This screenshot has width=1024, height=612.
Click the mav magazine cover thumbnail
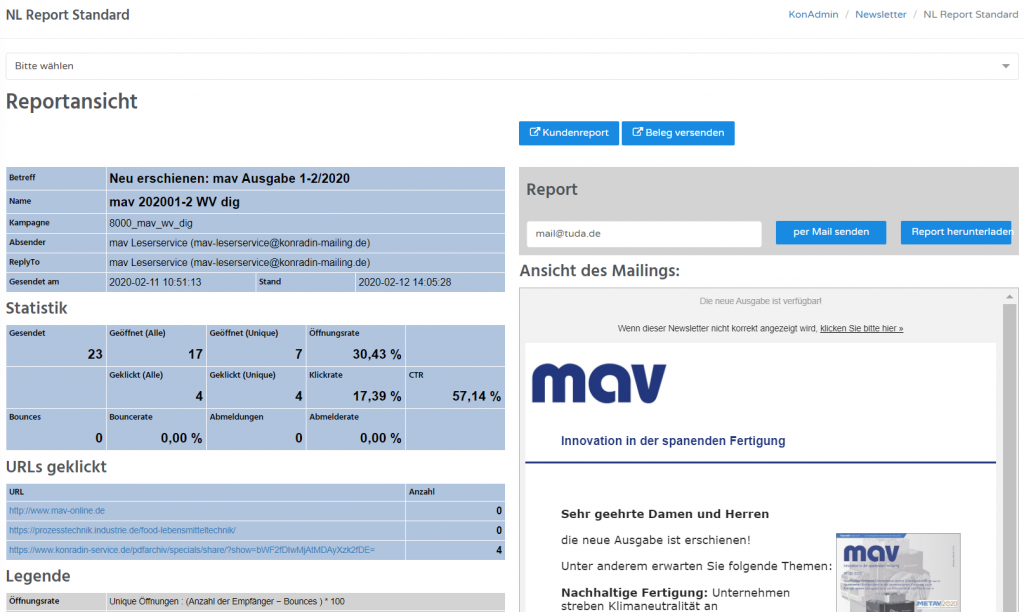pyautogui.click(x=898, y=572)
